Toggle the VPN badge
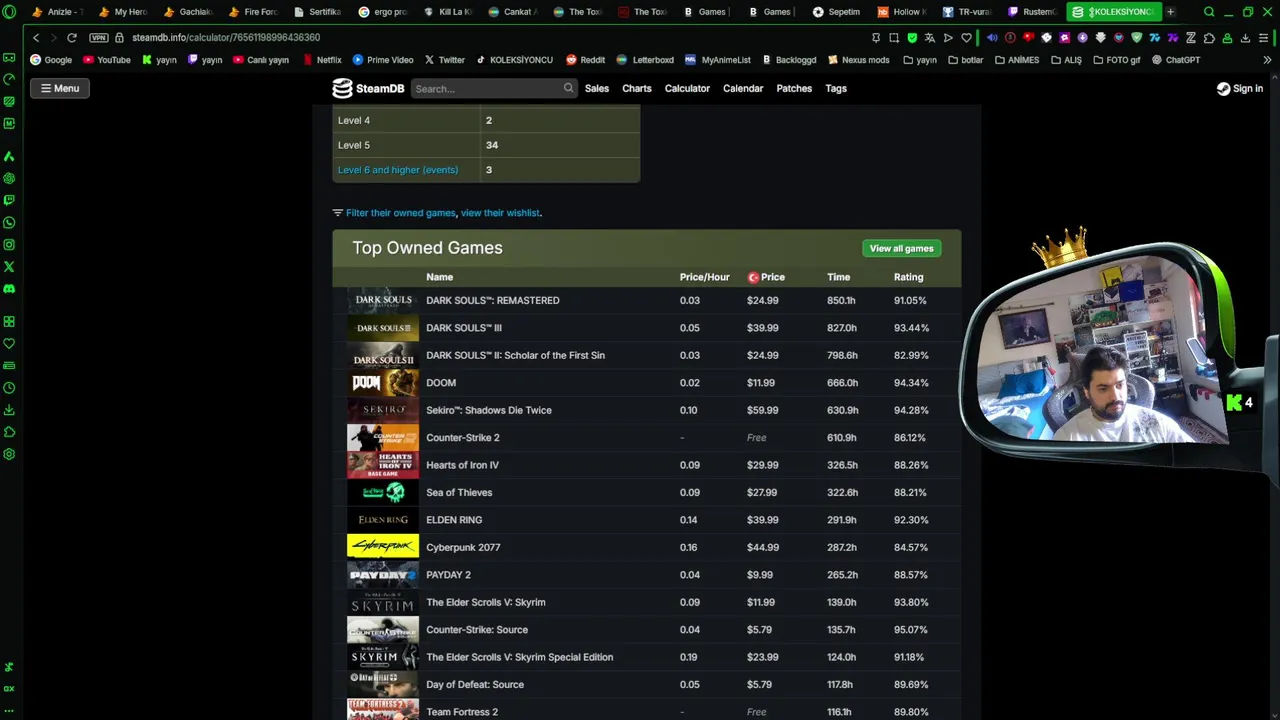Viewport: 1280px width, 720px height. [98, 37]
